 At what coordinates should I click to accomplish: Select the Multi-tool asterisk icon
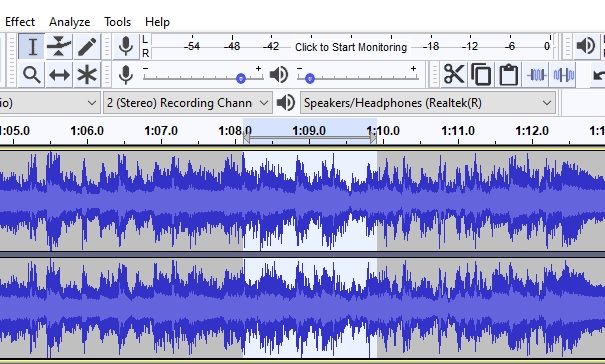click(87, 74)
